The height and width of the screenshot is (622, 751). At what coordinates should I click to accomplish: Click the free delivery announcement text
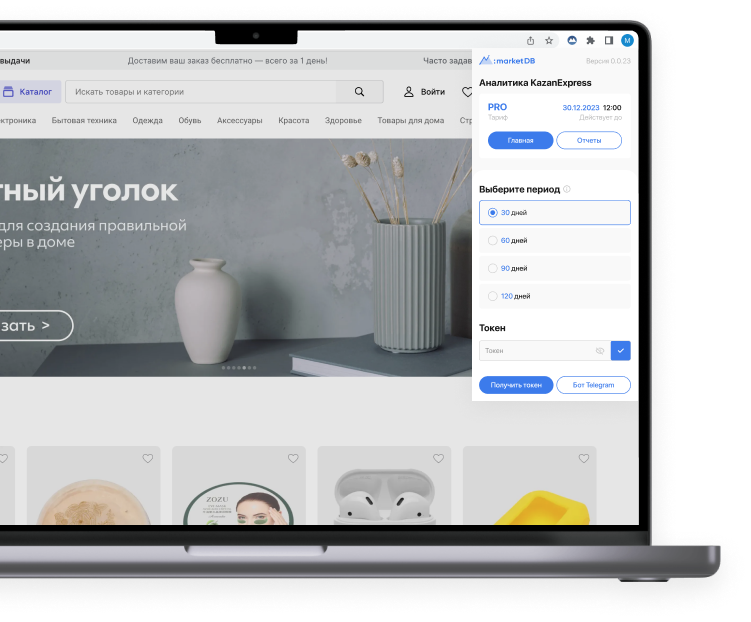(x=228, y=61)
